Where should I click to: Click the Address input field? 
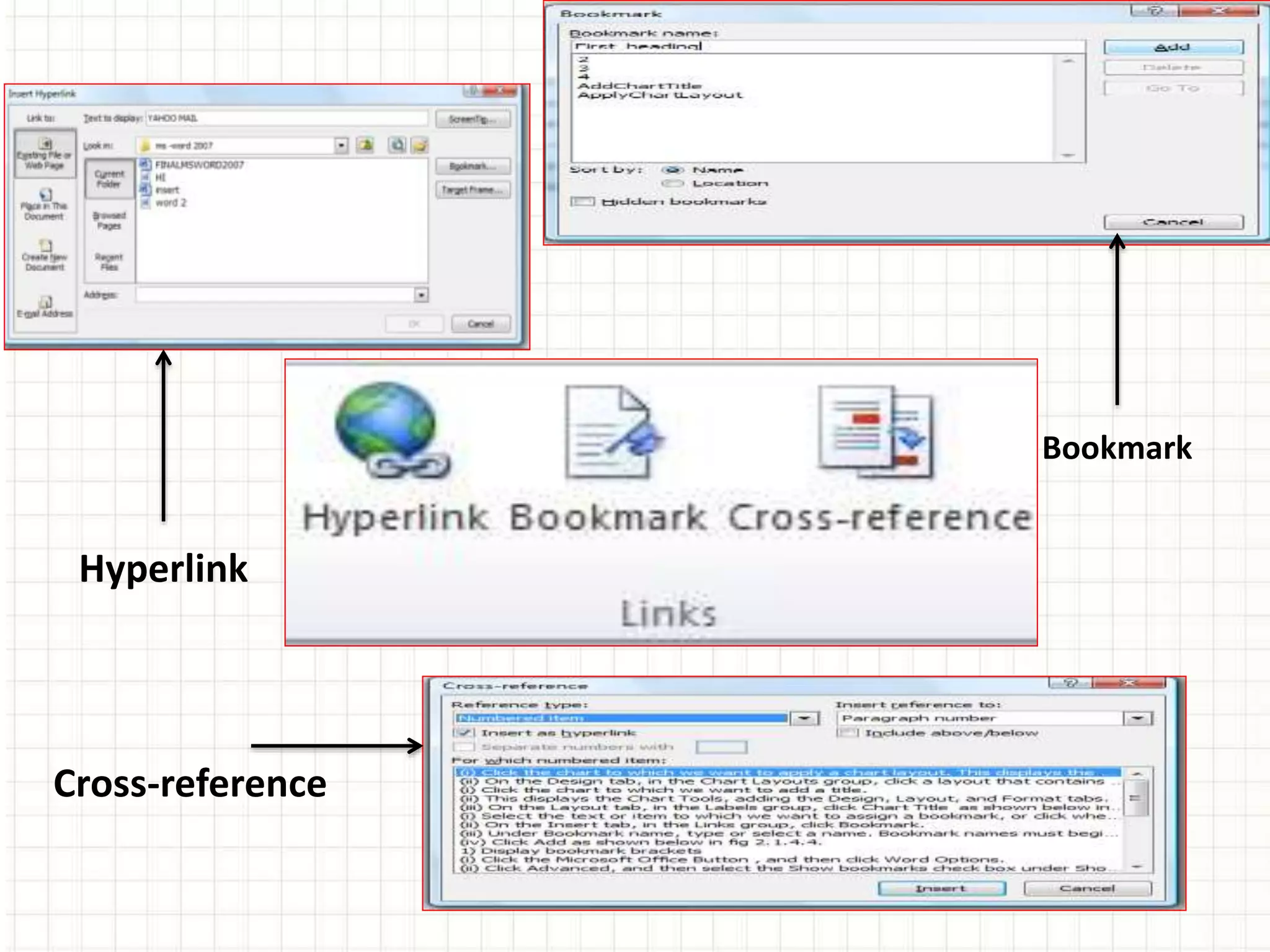coord(276,295)
